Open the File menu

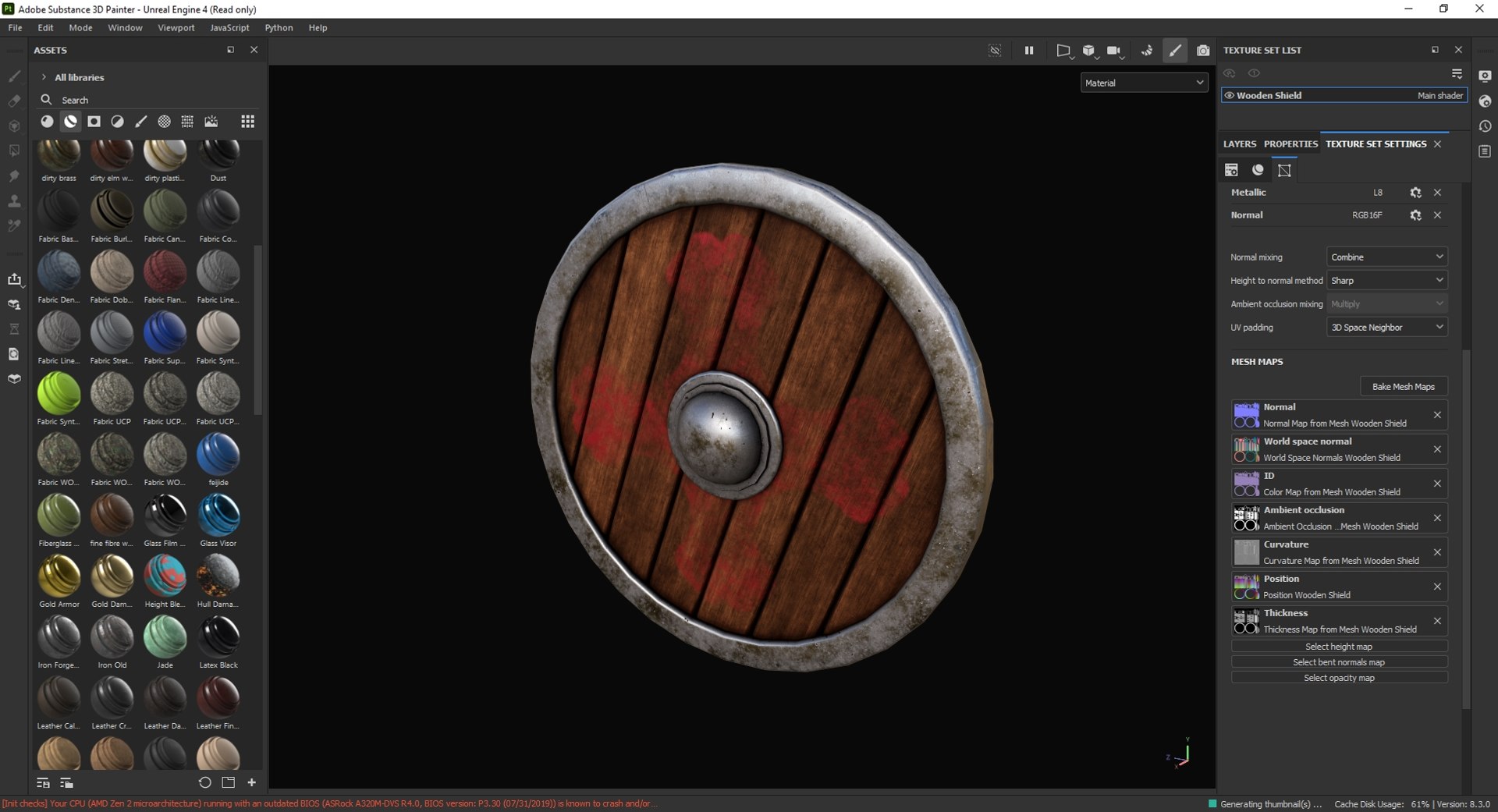click(15, 27)
